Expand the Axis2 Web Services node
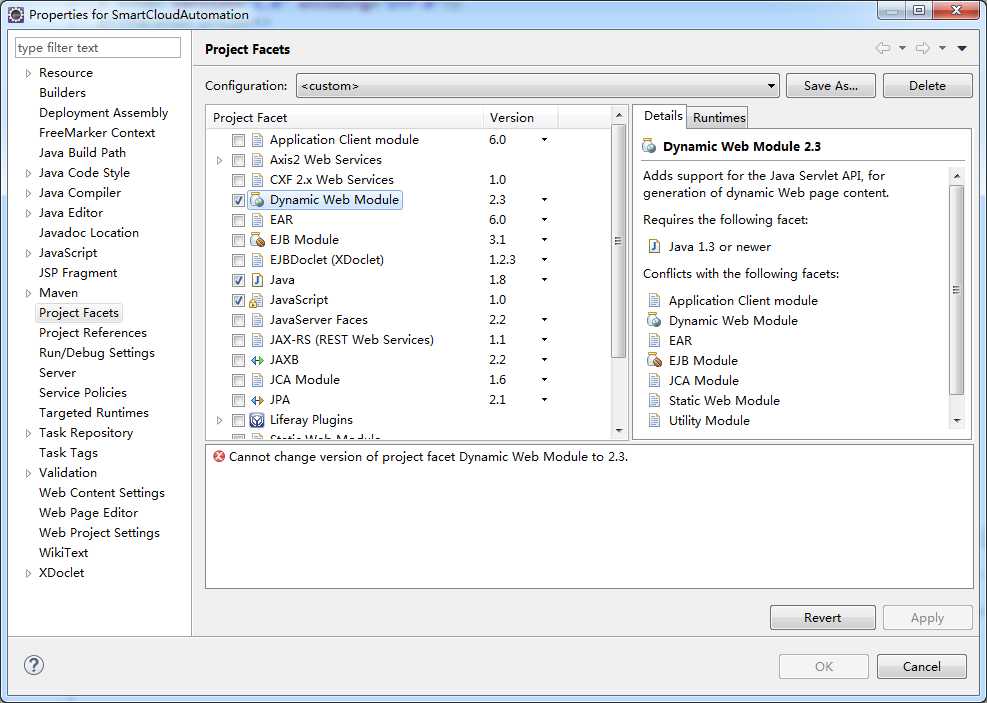 coord(219,160)
